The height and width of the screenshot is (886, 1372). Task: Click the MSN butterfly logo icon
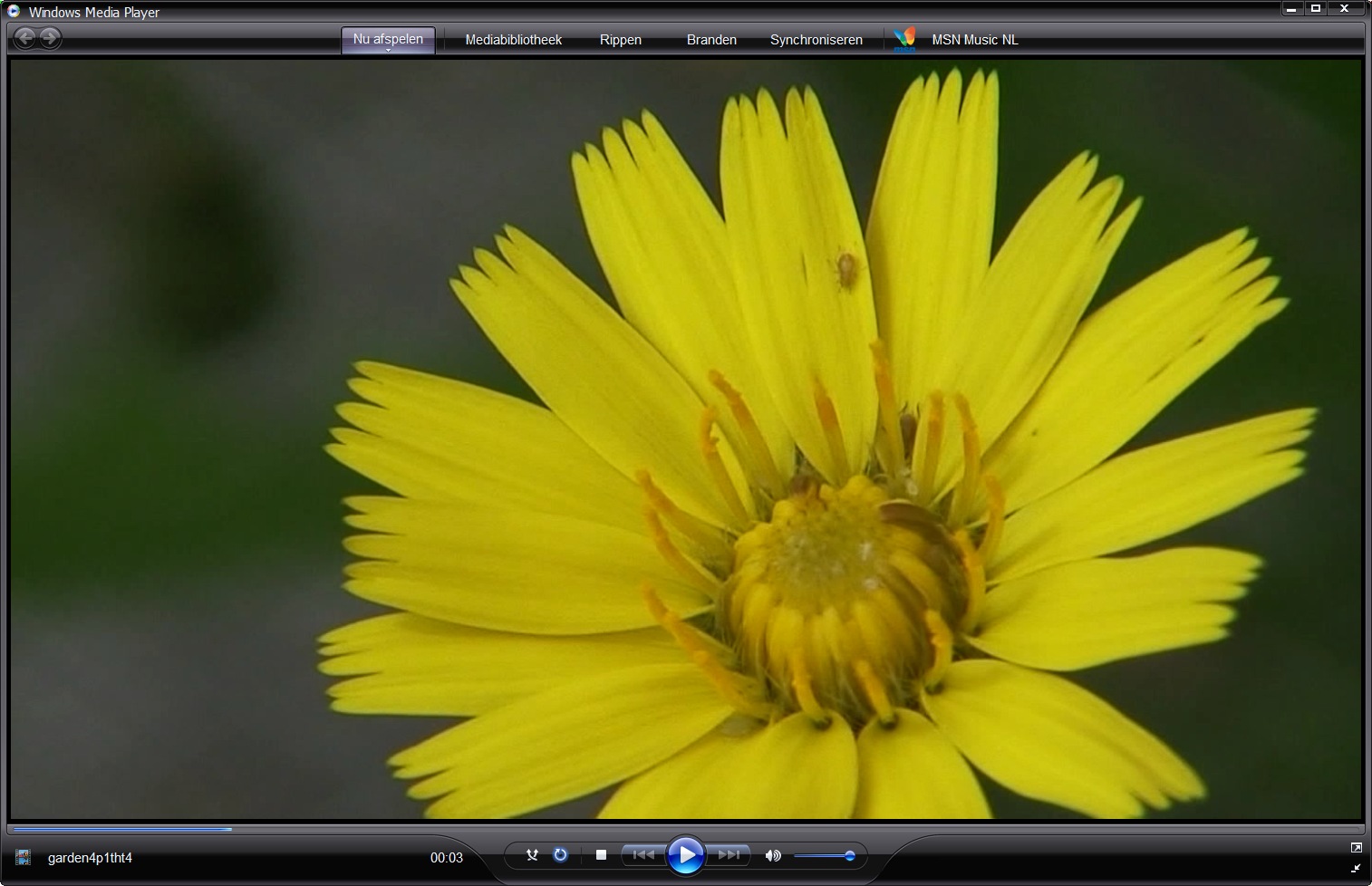(x=904, y=39)
